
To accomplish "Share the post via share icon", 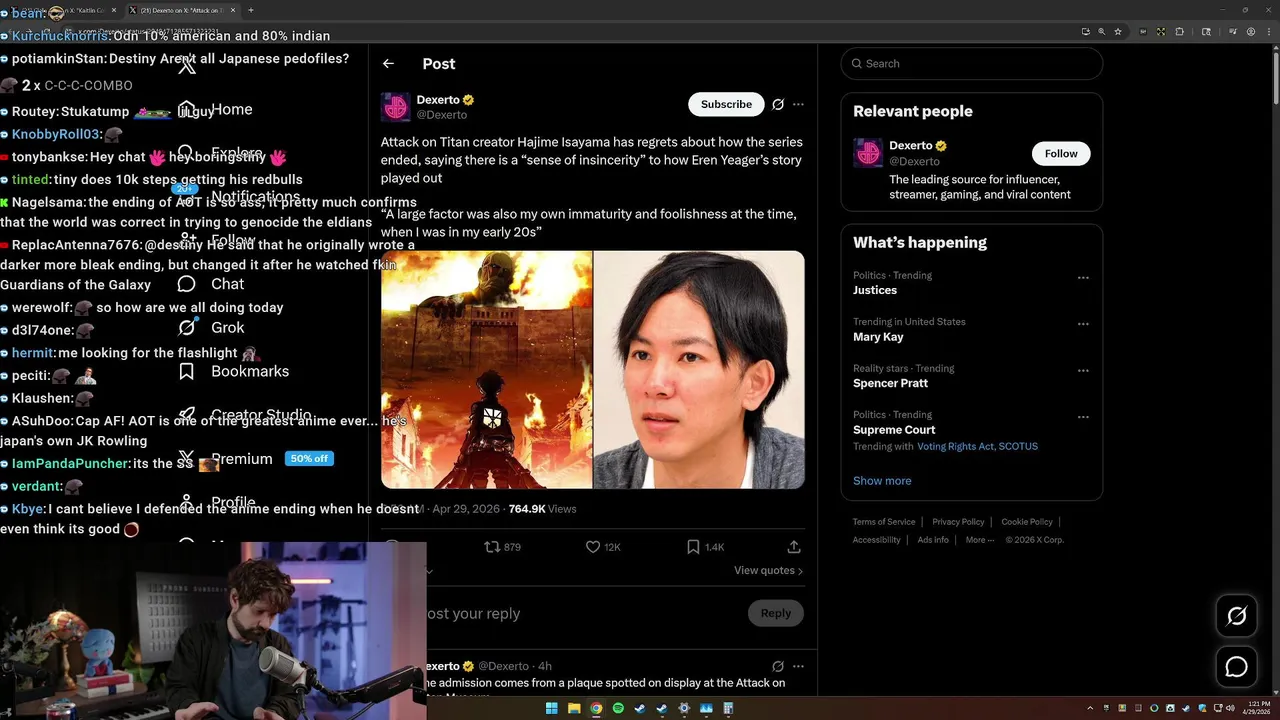I will point(794,547).
